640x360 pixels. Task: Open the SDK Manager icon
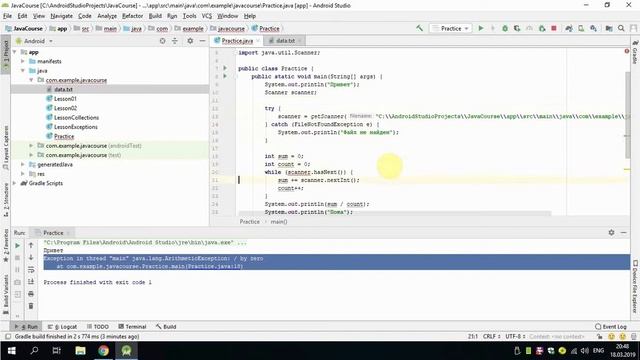[x=593, y=28]
